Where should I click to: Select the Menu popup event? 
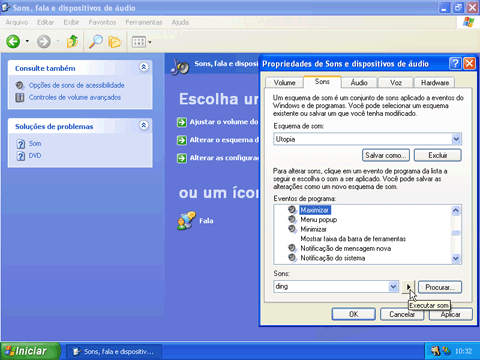pos(318,220)
